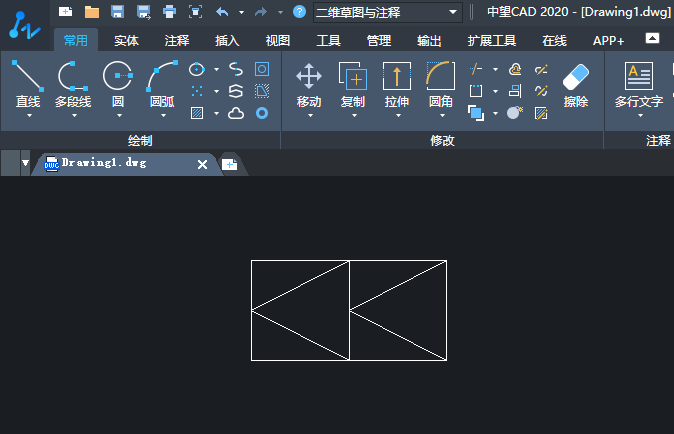Expand the dropdown under 多行文字
Viewport: 674px width, 434px height.
[640, 116]
